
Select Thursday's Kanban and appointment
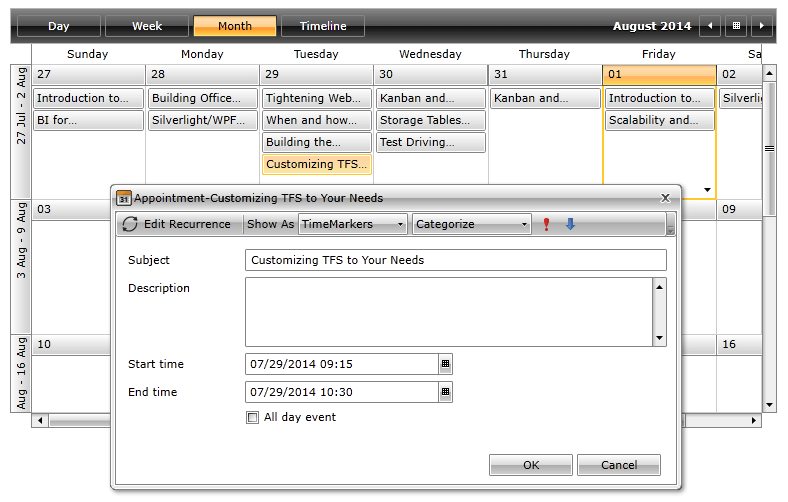pos(545,98)
